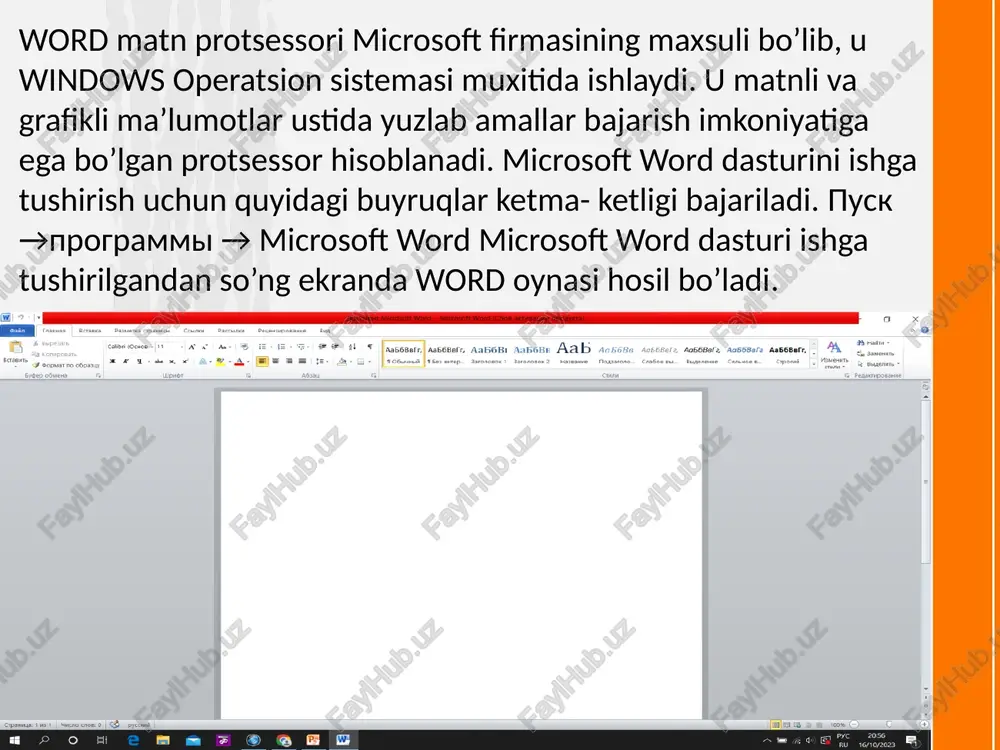1000x750 pixels.
Task: Click the Undo arrow in quick access
Action: (x=21, y=317)
